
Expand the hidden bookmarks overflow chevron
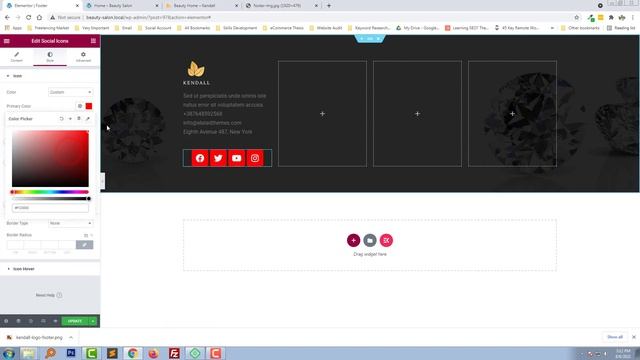tap(552, 28)
